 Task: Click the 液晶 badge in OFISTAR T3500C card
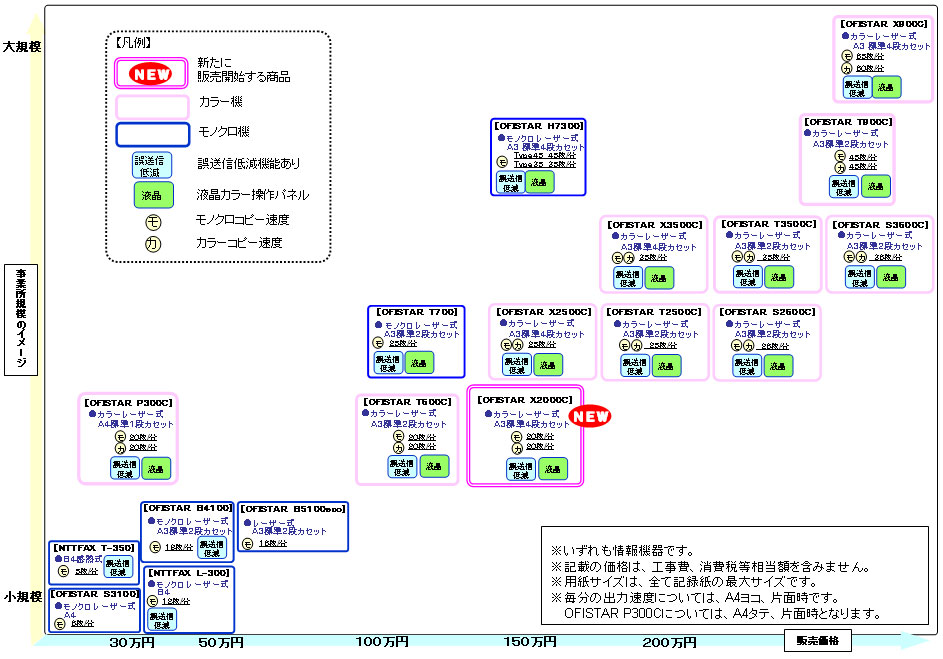click(779, 277)
